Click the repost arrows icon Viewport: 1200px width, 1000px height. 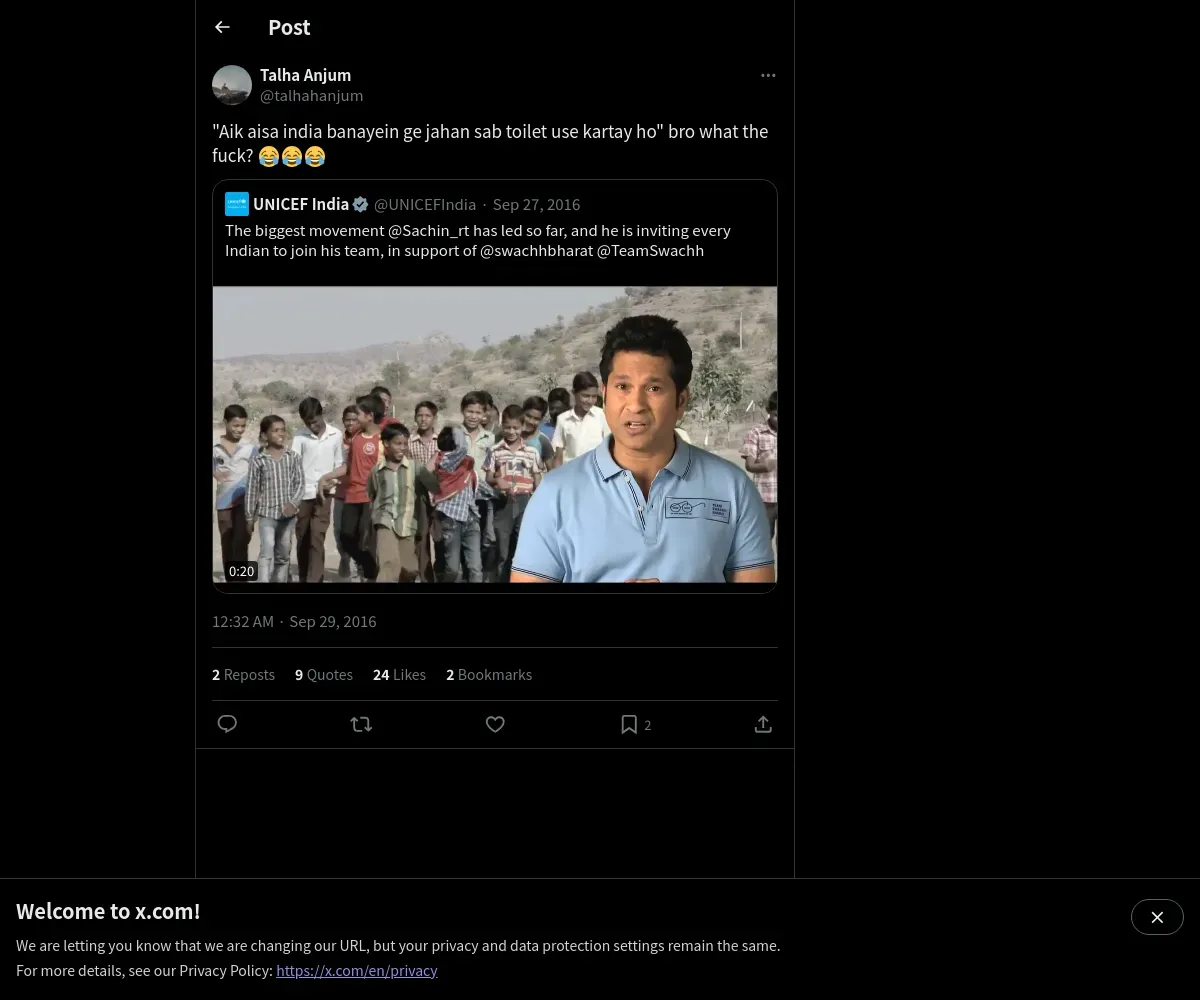coord(361,724)
